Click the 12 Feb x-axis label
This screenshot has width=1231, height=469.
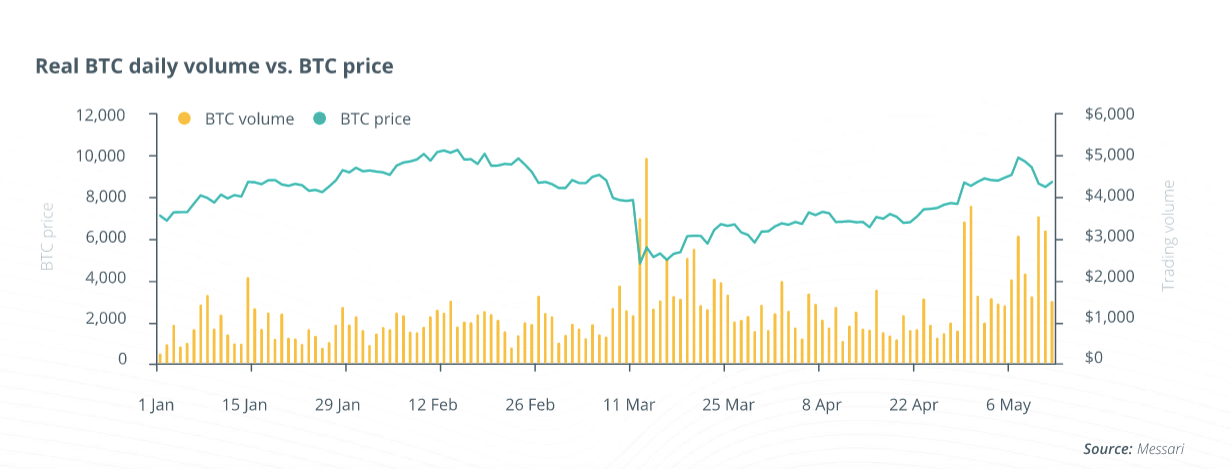432,405
